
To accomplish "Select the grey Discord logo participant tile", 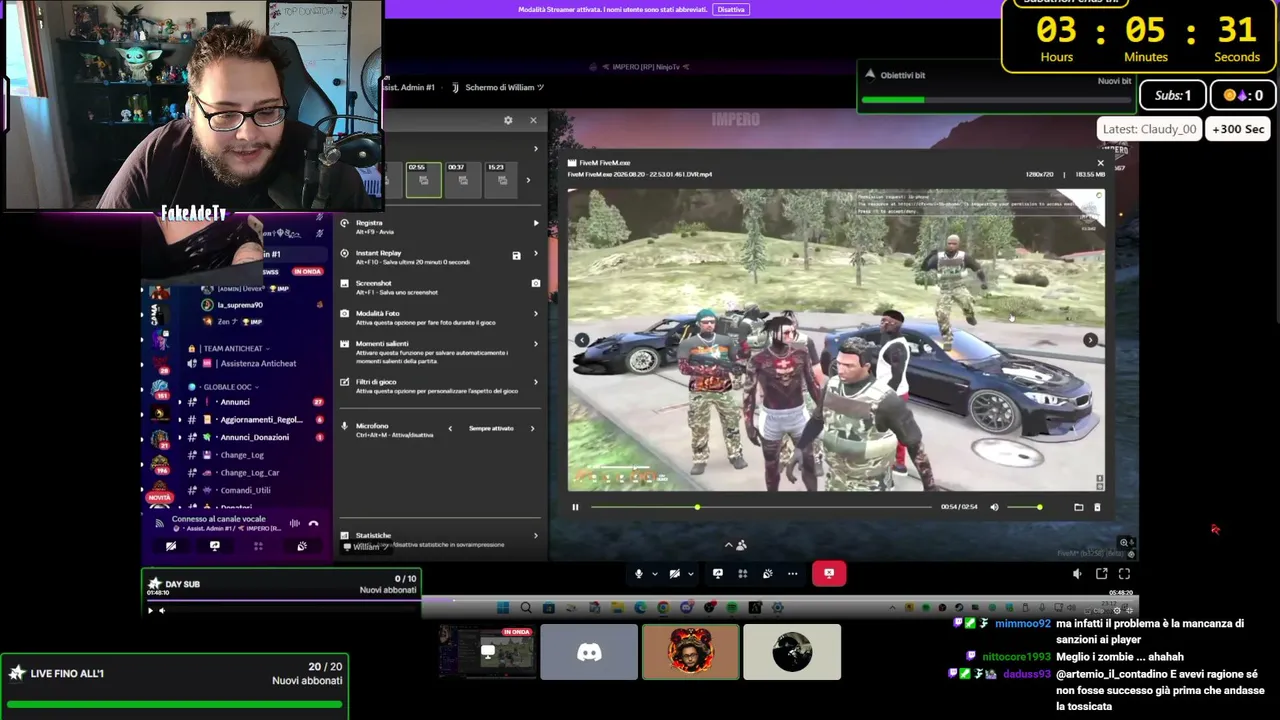I will 589,652.
